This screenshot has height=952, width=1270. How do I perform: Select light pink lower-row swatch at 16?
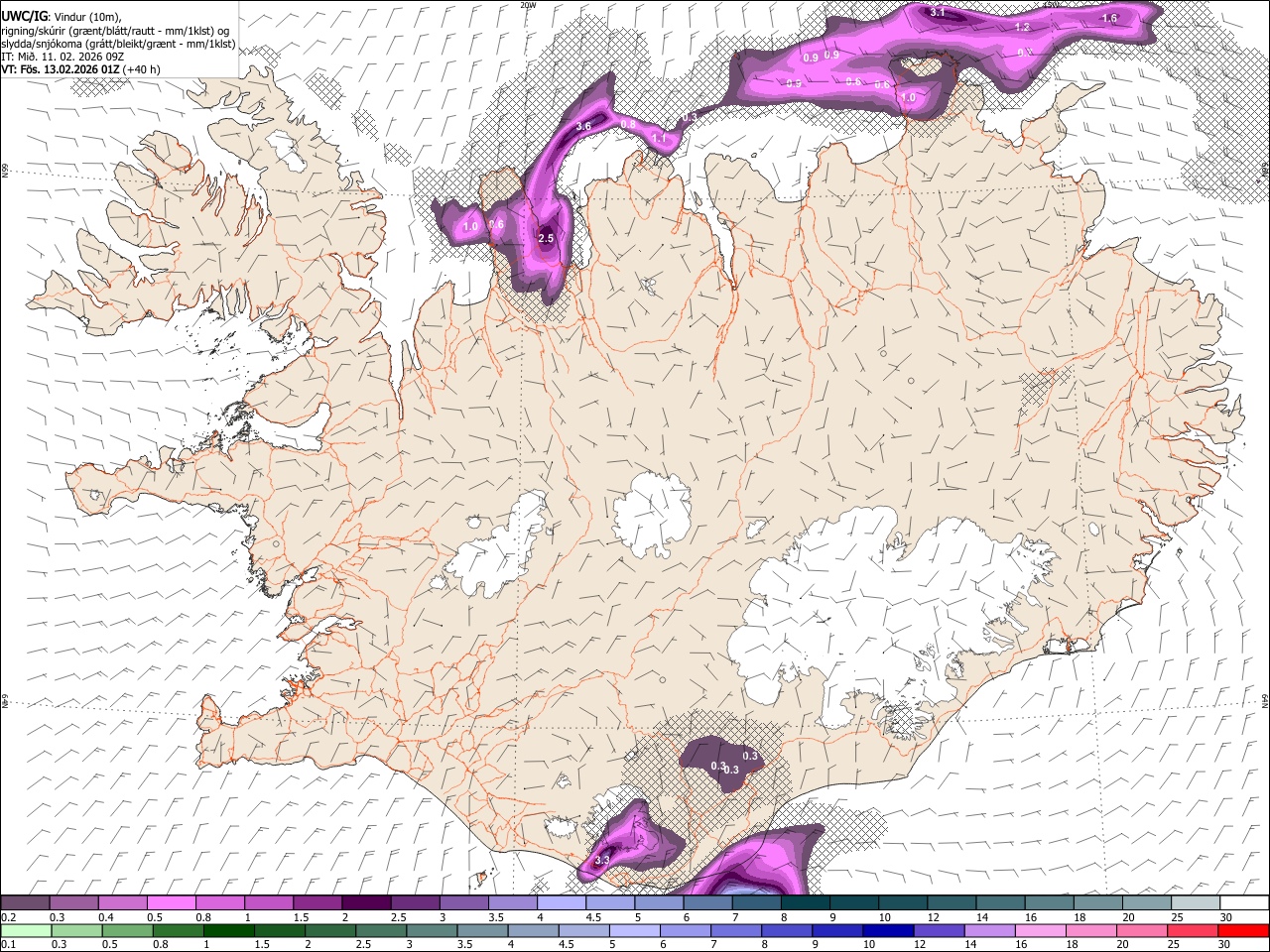click(x=1041, y=930)
